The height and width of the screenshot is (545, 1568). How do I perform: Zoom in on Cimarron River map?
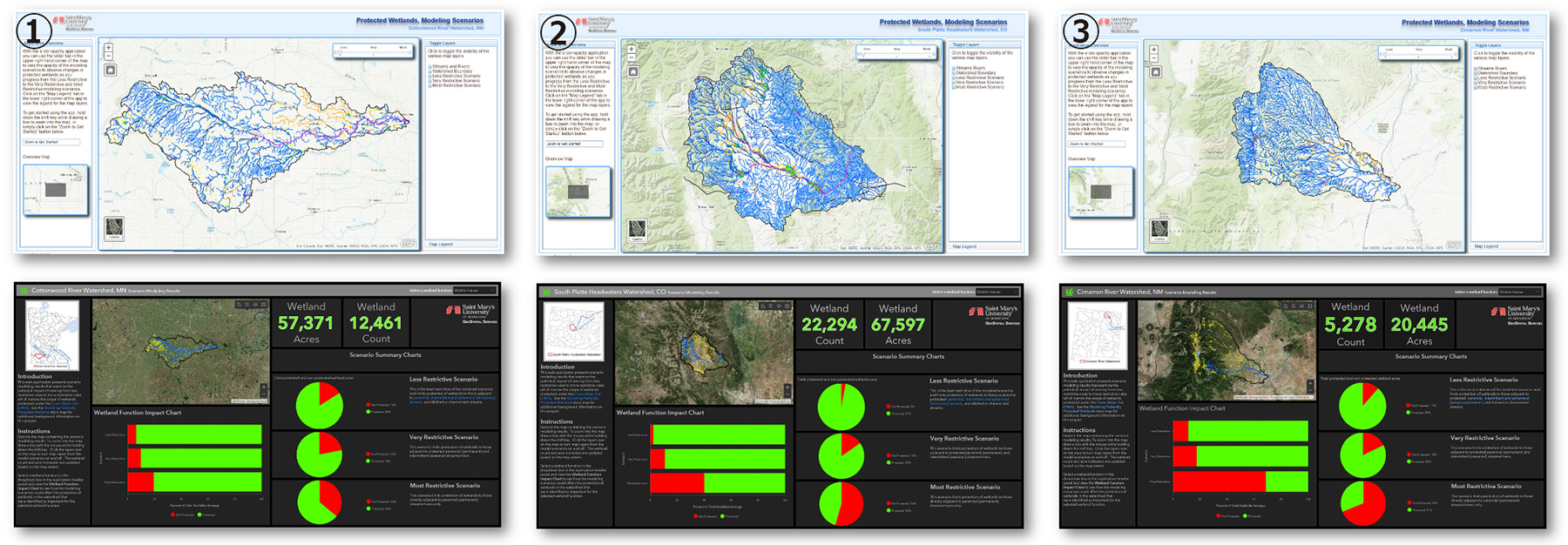(1154, 50)
